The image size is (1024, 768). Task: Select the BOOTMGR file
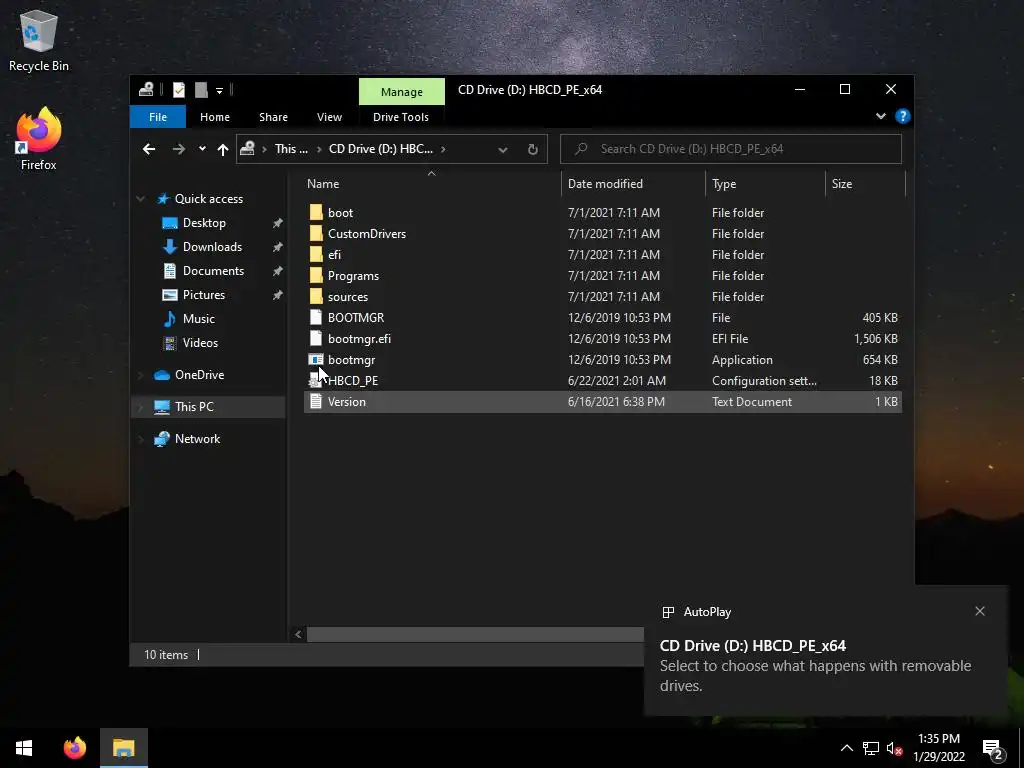[x=602, y=318]
